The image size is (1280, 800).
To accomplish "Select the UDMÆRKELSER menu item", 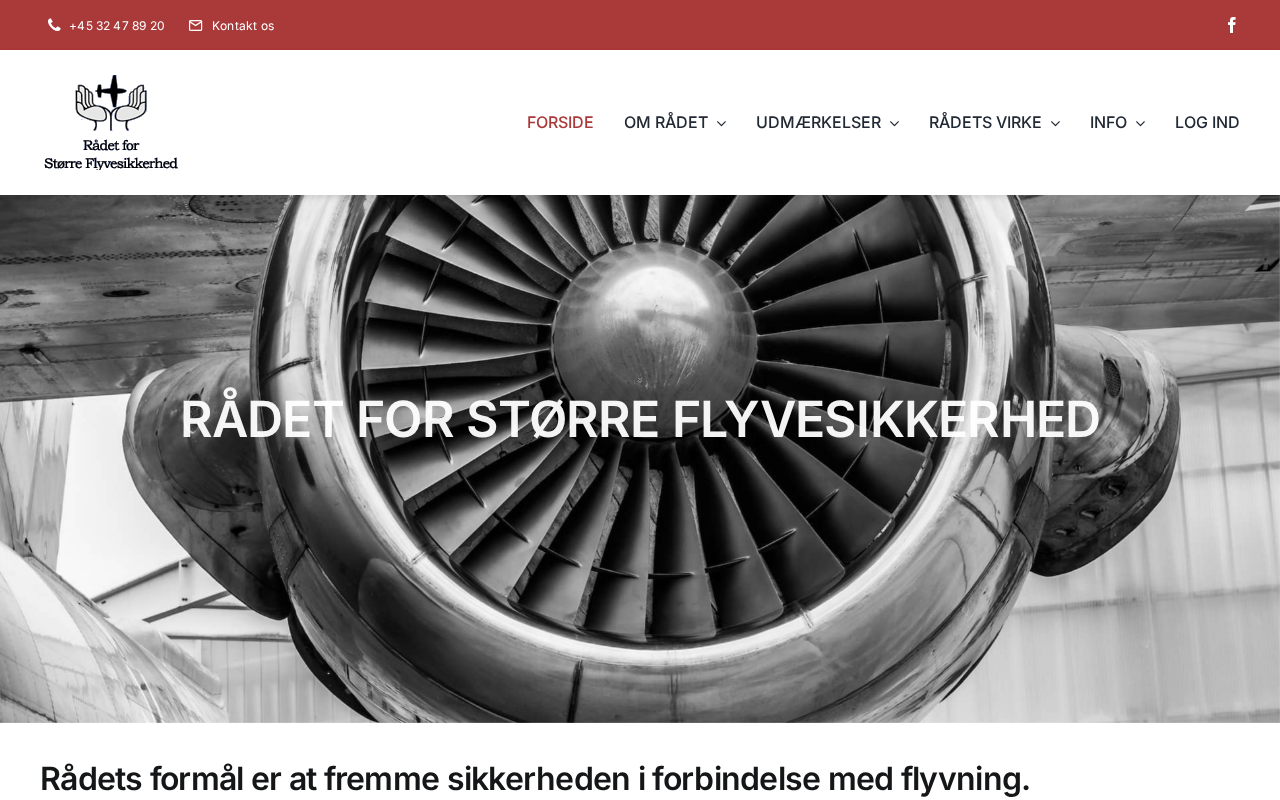I will (818, 122).
